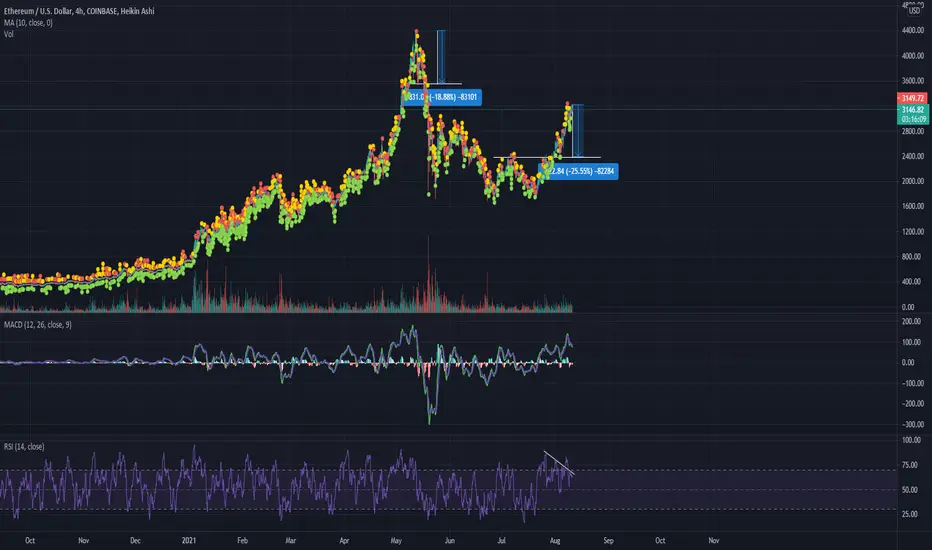Click the 800.00 price axis label
Screen dimensions: 932x550
[x=911, y=257]
